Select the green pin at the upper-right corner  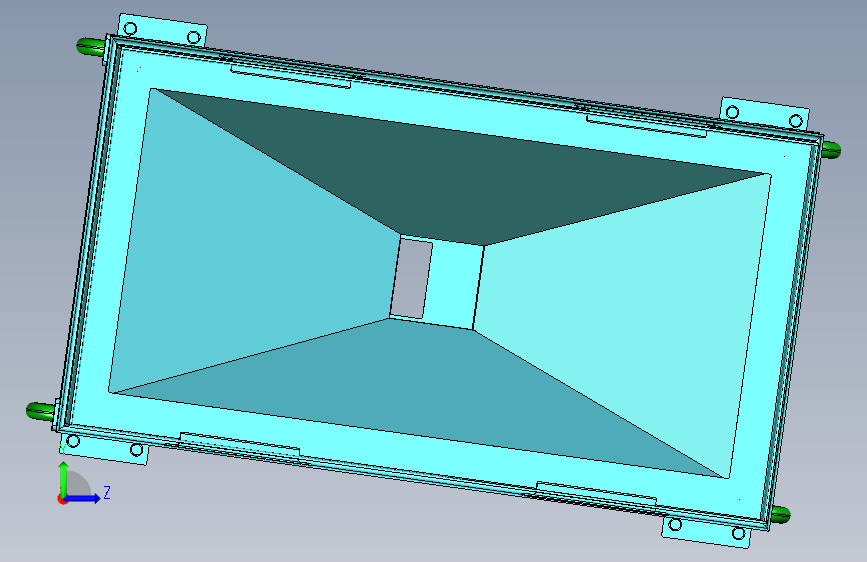pos(831,149)
